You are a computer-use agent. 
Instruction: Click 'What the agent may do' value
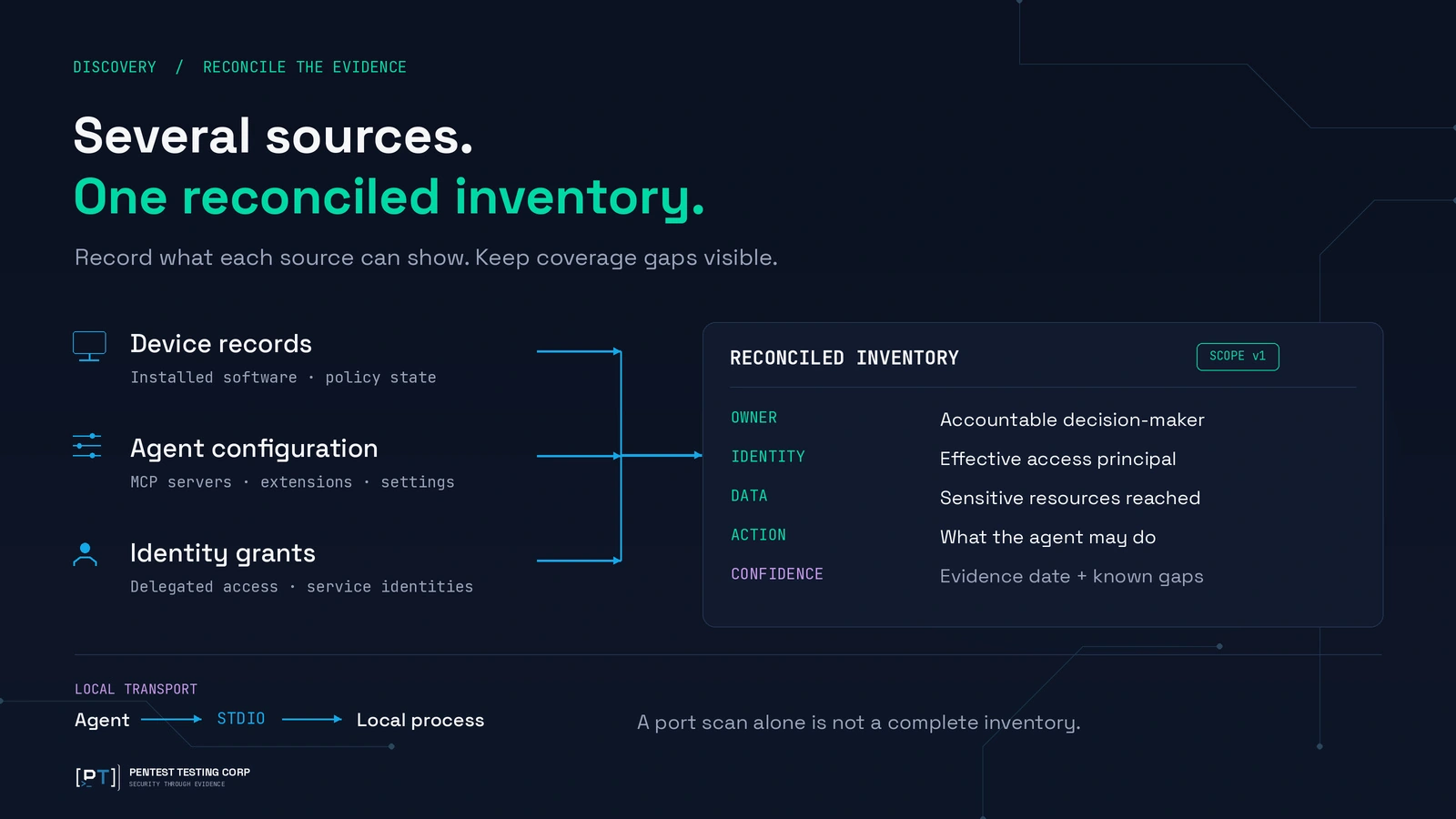click(1048, 537)
